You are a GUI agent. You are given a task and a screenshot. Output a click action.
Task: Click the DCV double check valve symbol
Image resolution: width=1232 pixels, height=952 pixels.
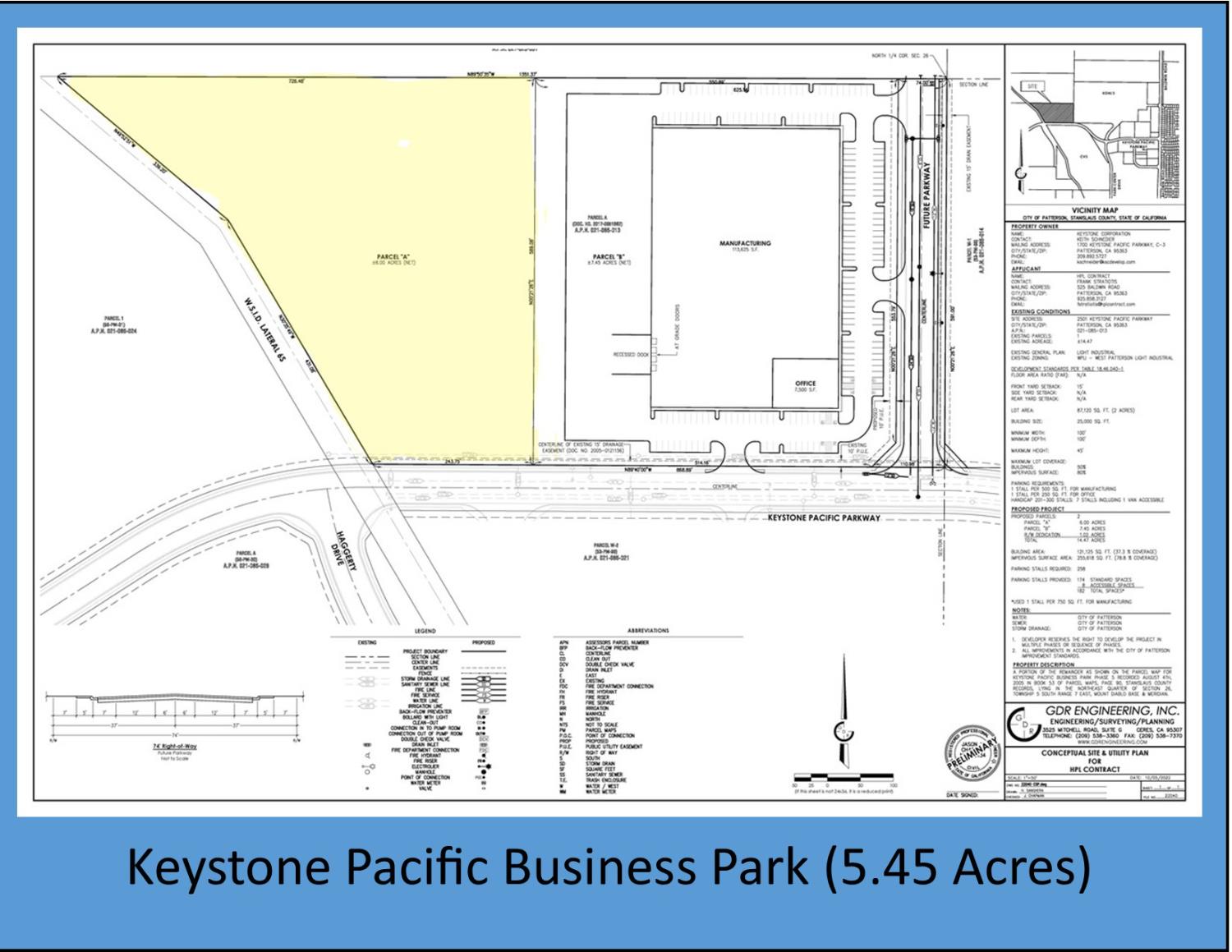(484, 739)
